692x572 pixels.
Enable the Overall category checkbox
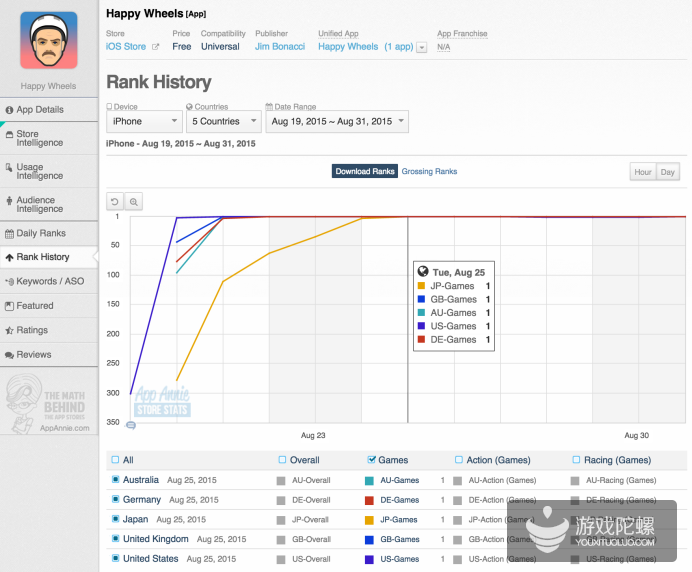point(283,460)
